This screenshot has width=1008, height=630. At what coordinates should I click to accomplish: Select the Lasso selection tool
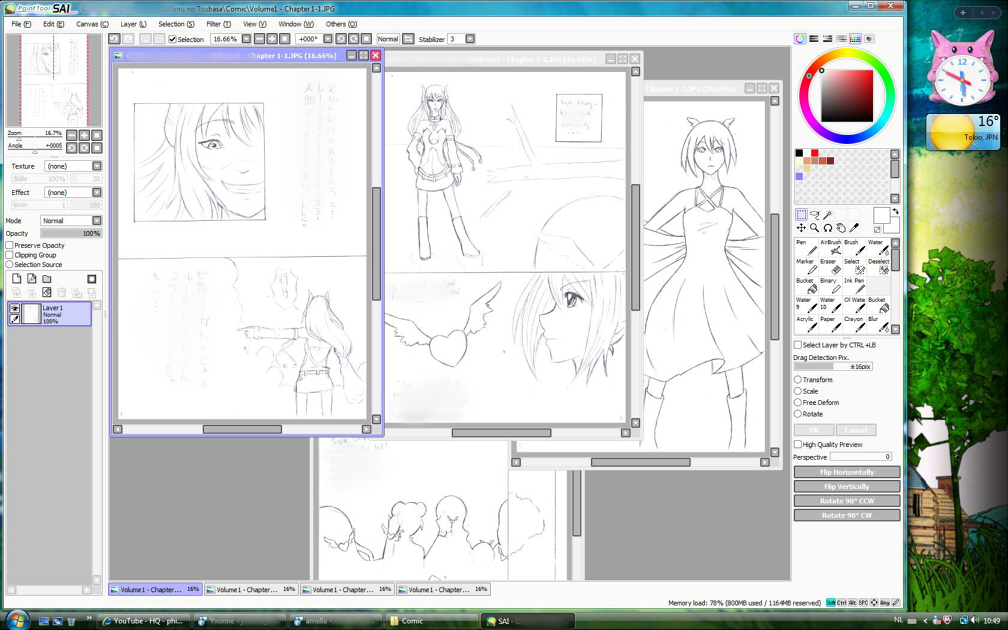(x=814, y=215)
